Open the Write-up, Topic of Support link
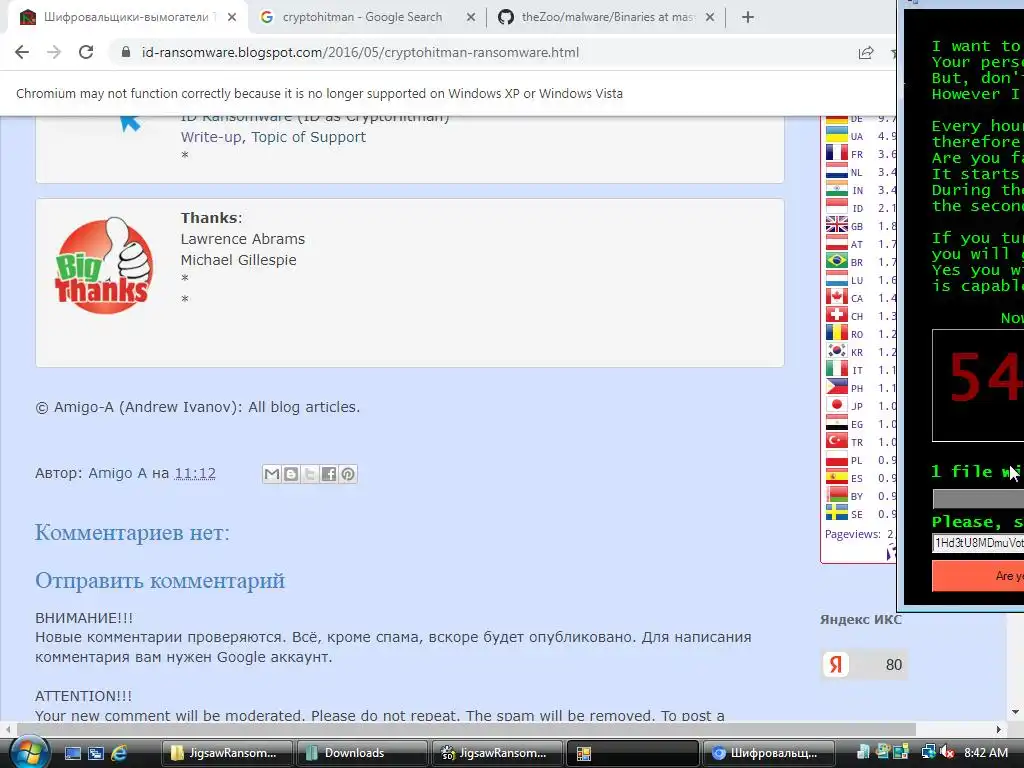 [273, 137]
